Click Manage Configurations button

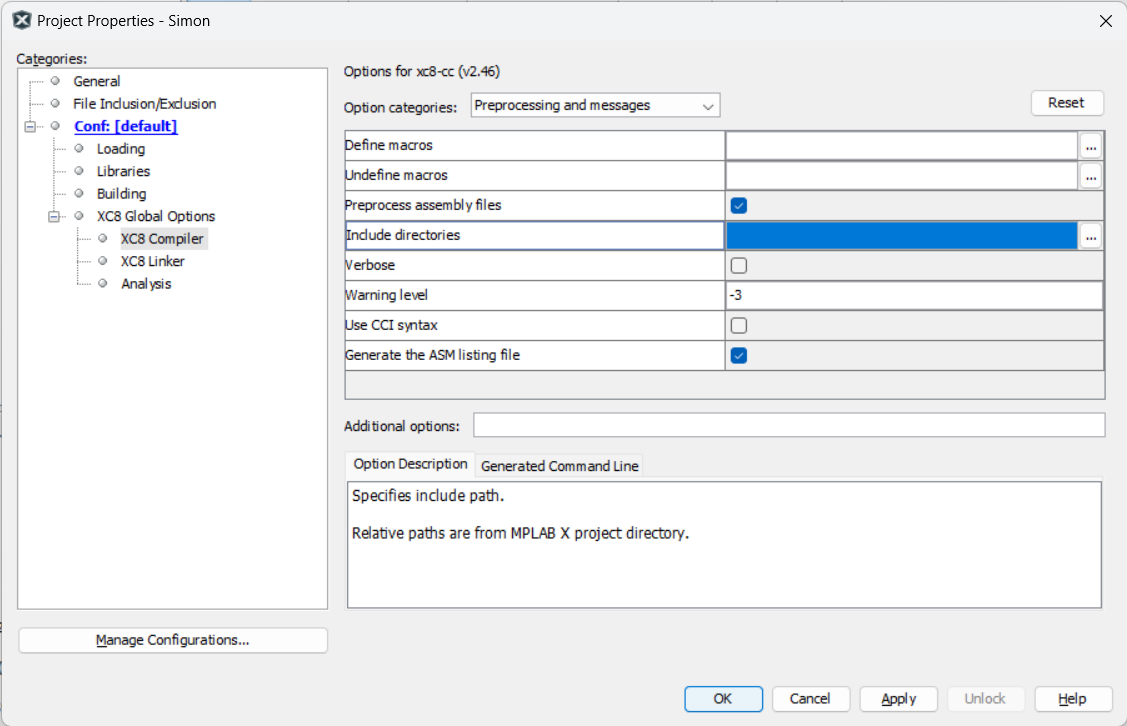pyautogui.click(x=172, y=640)
